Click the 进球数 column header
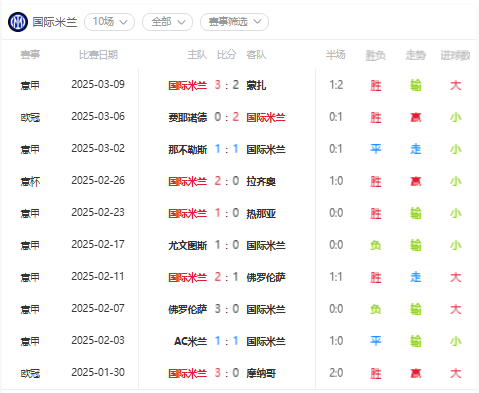The width and height of the screenshot is (479, 393). (x=455, y=55)
